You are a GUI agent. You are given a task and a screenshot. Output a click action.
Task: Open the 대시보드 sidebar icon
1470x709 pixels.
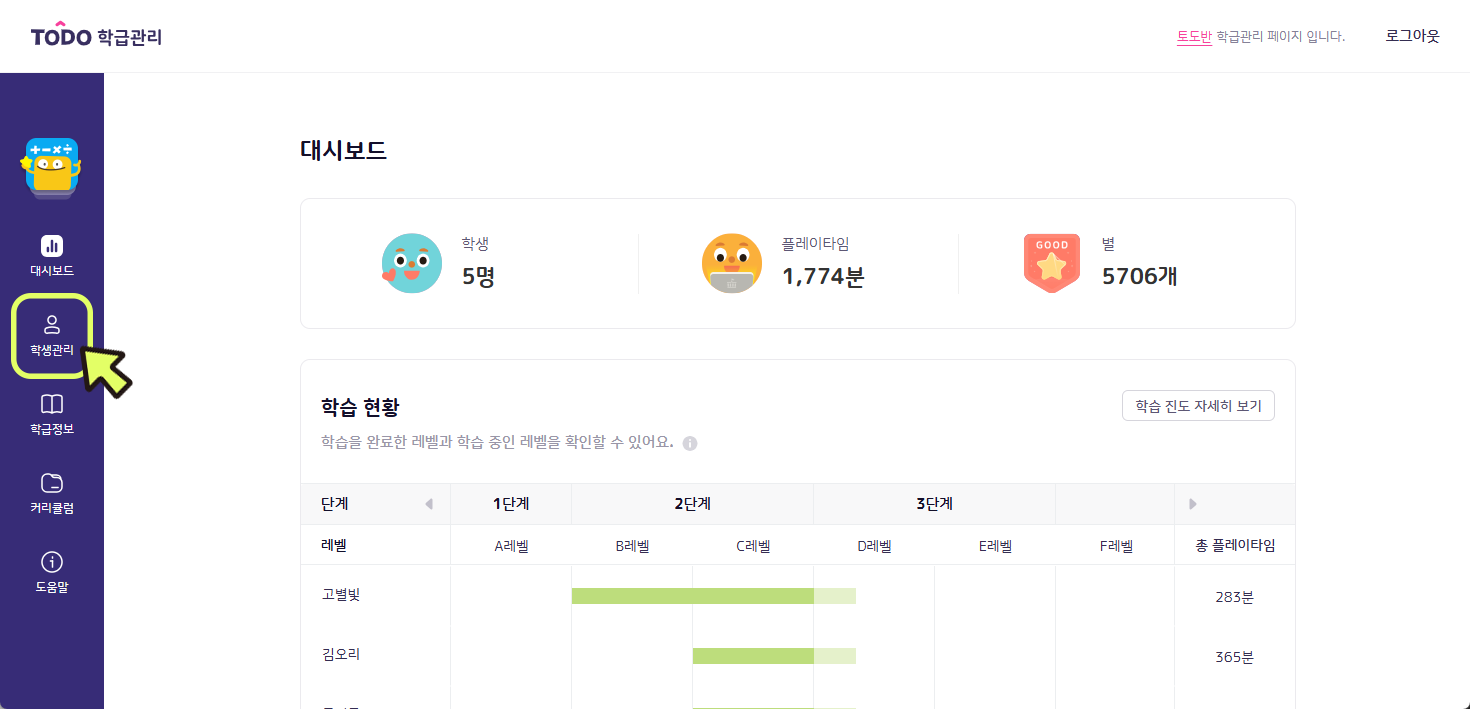click(x=52, y=245)
